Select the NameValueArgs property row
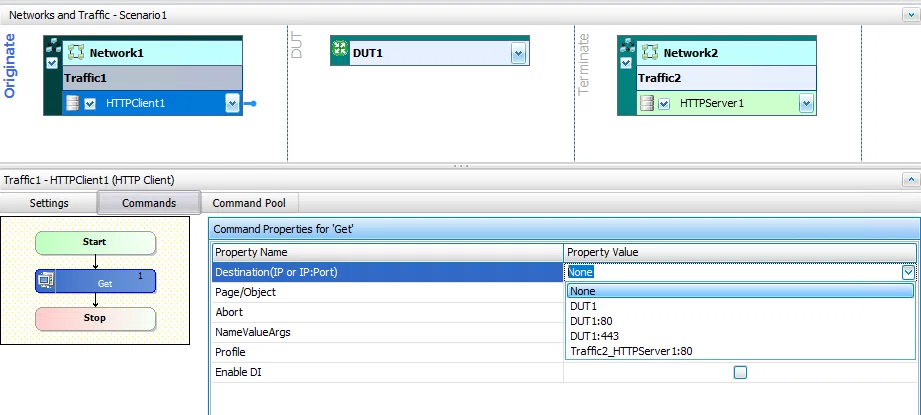This screenshot has width=921, height=415. pyautogui.click(x=388, y=332)
